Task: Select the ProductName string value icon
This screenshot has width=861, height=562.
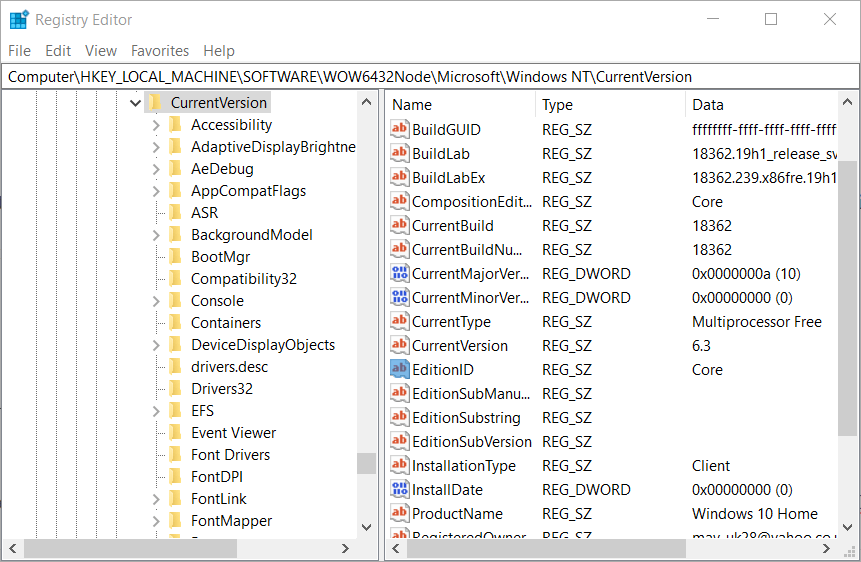Action: pos(400,513)
